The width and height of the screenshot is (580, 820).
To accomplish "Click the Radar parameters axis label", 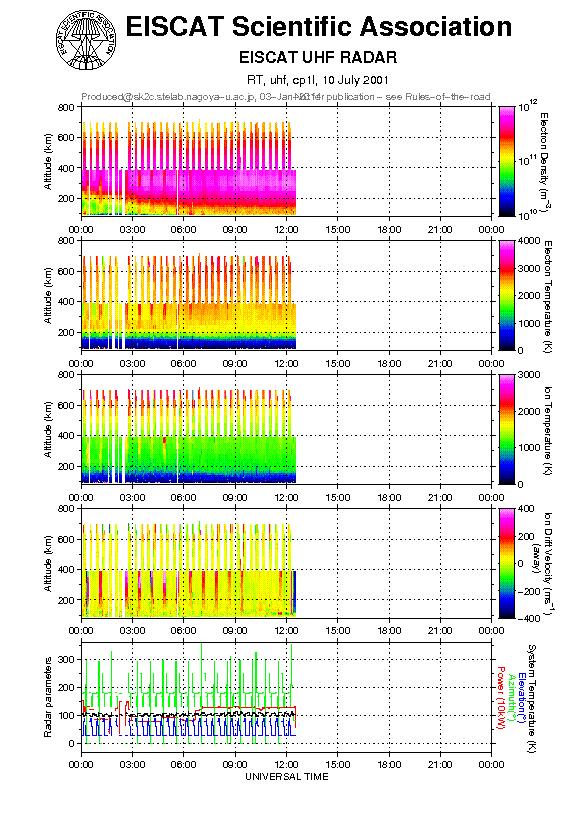I will 48,697.
